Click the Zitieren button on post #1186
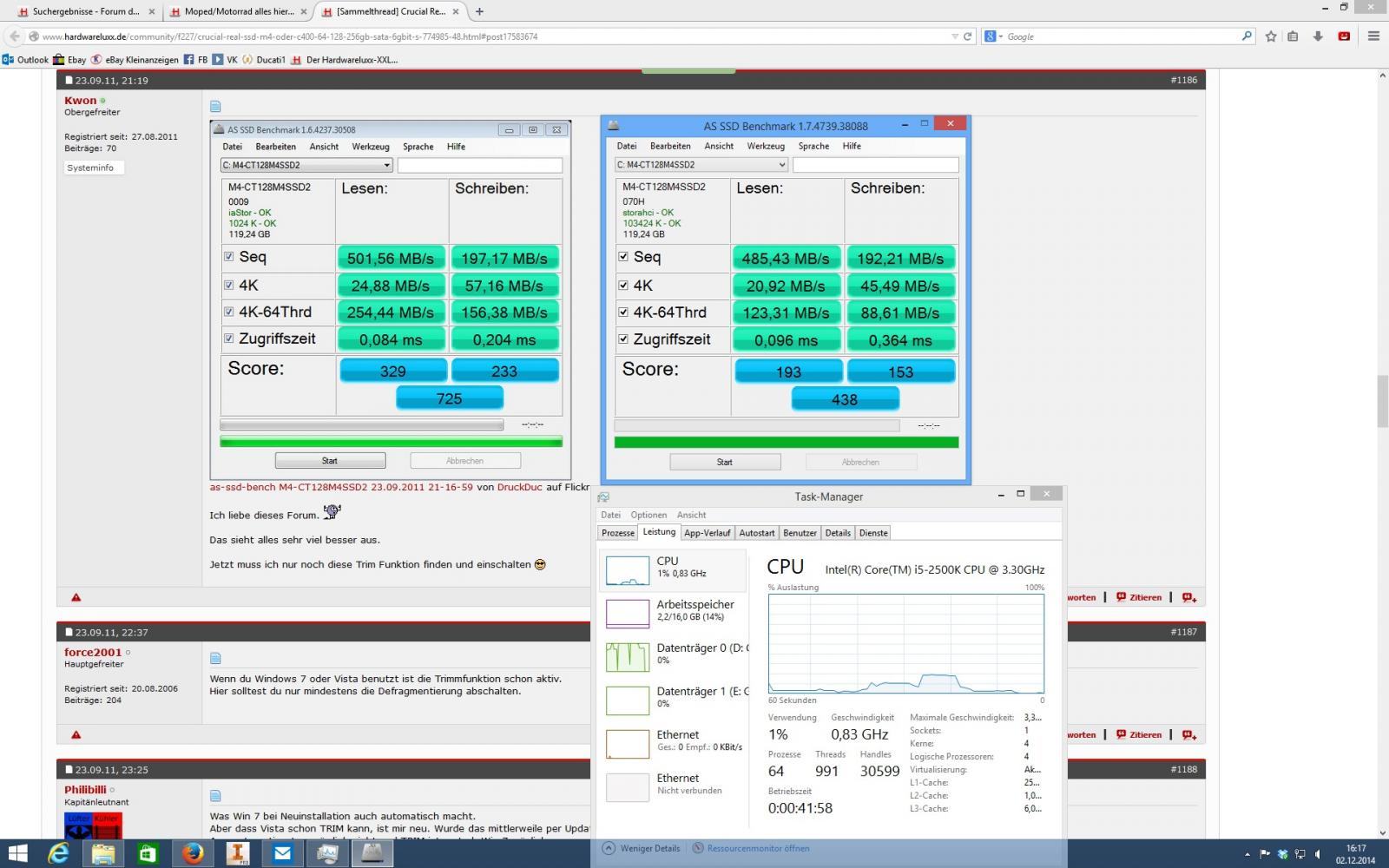Screen dimensions: 1389x868 [x=1139, y=597]
